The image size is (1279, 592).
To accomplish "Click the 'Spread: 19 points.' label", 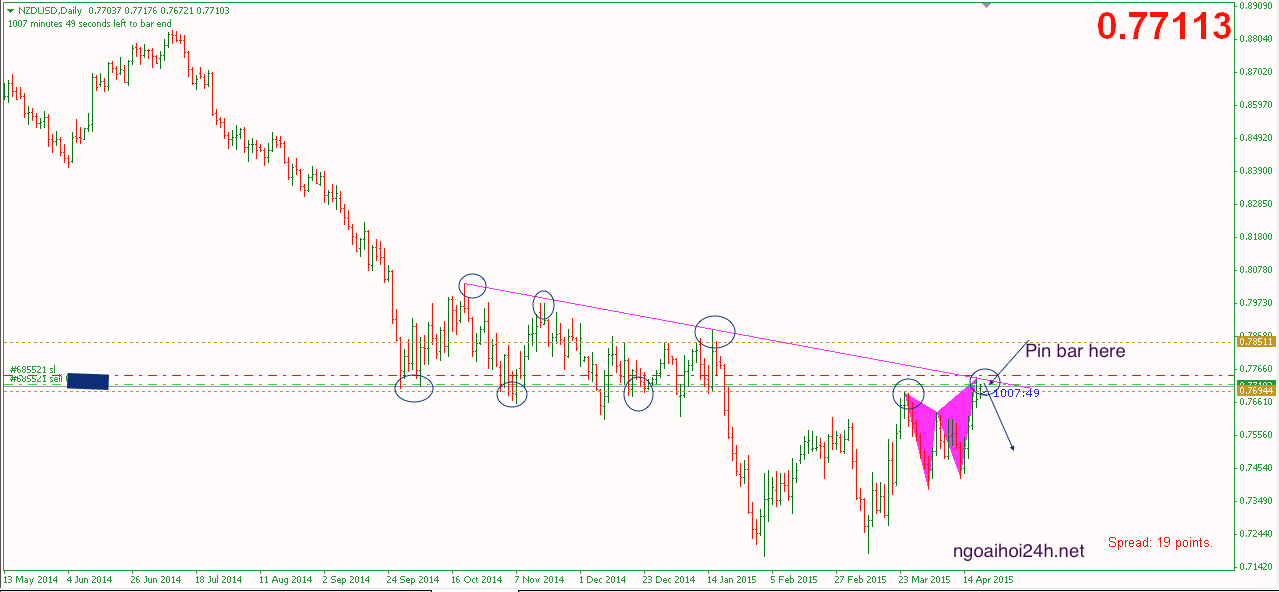I will 1160,543.
